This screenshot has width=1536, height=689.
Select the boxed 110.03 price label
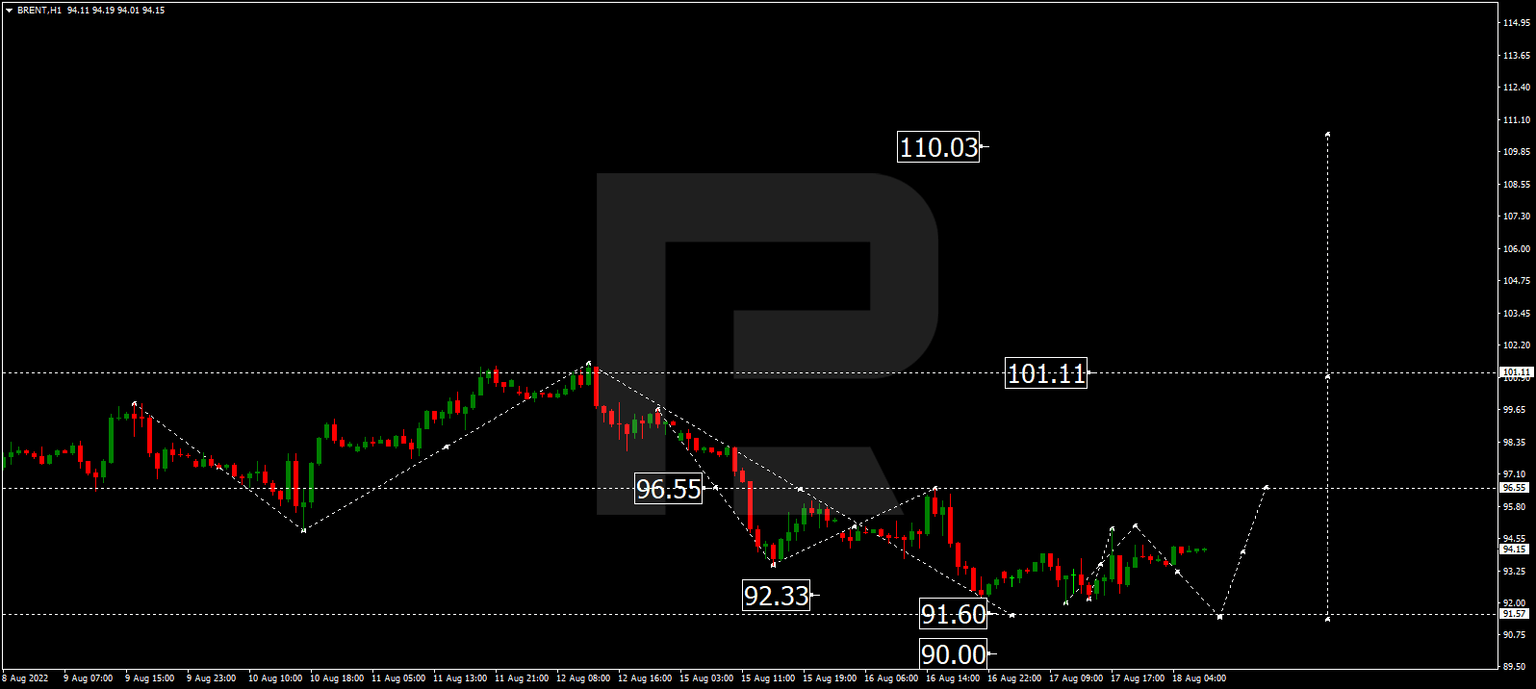[938, 148]
